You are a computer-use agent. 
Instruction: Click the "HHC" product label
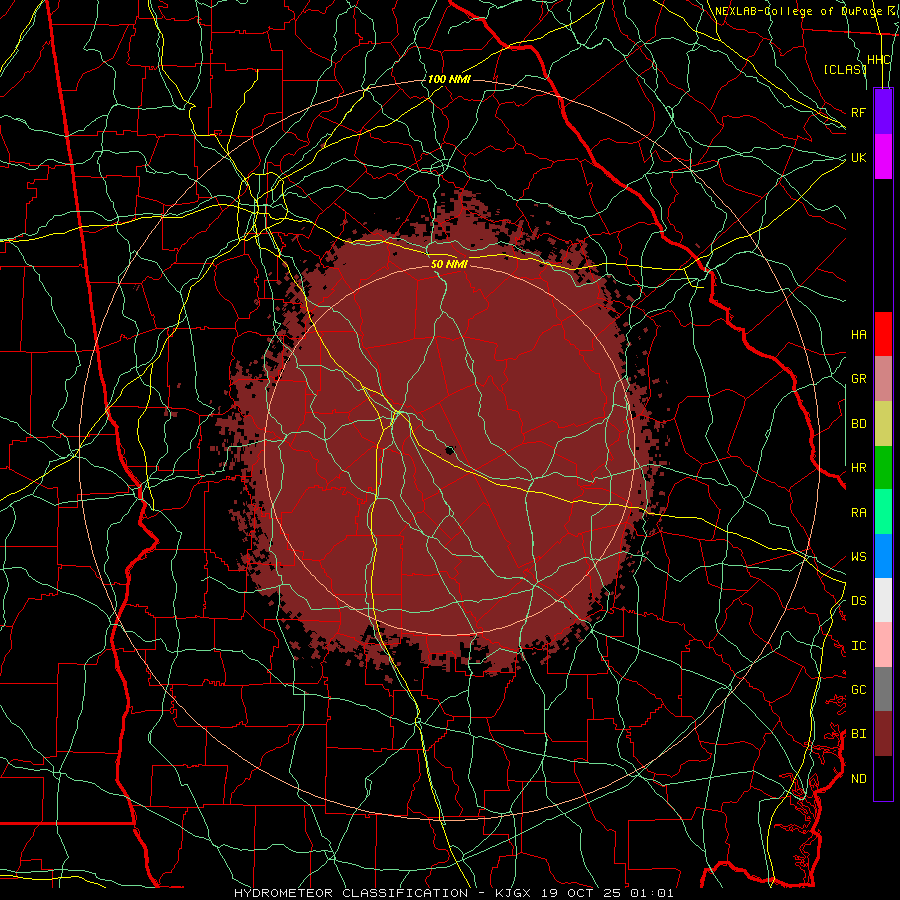pos(878,60)
